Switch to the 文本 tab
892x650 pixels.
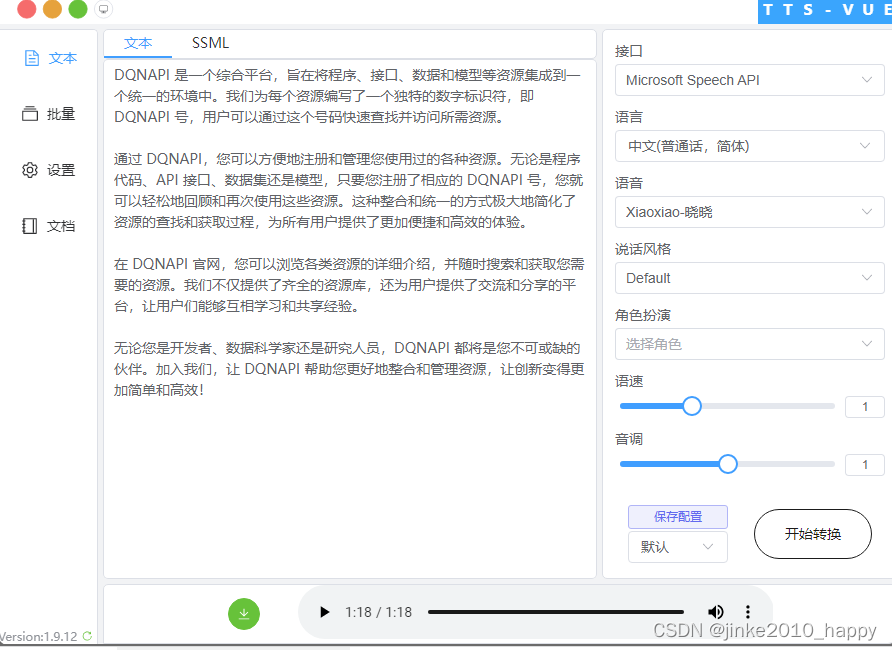[138, 43]
